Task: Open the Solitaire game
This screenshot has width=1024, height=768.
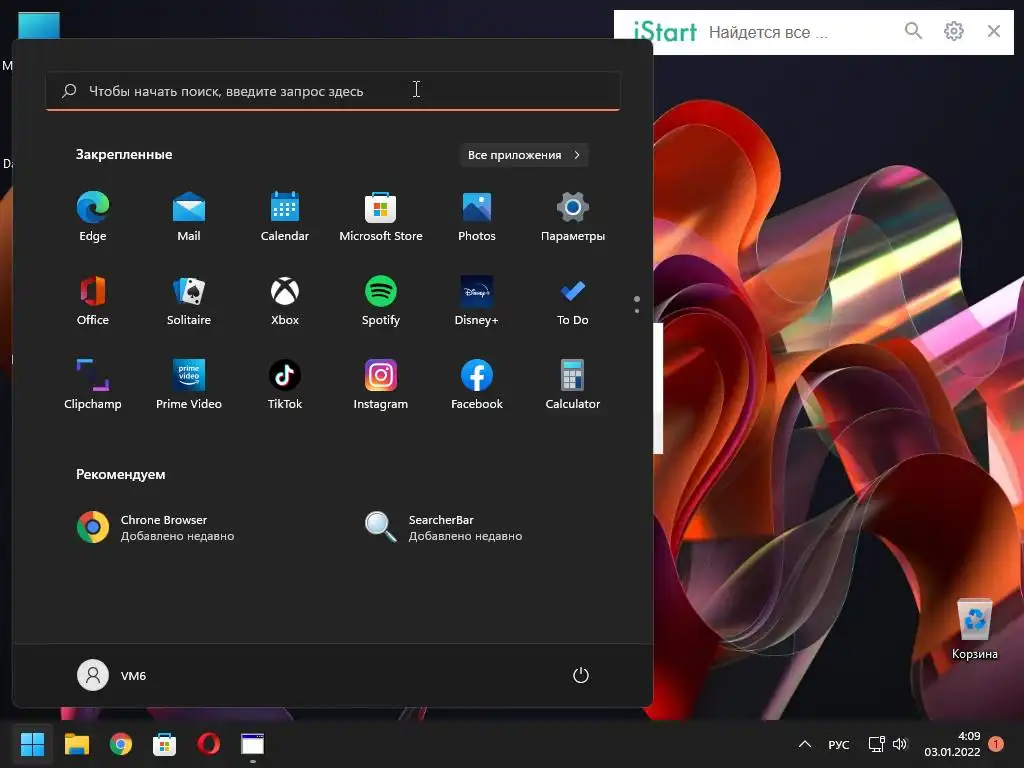Action: [189, 300]
